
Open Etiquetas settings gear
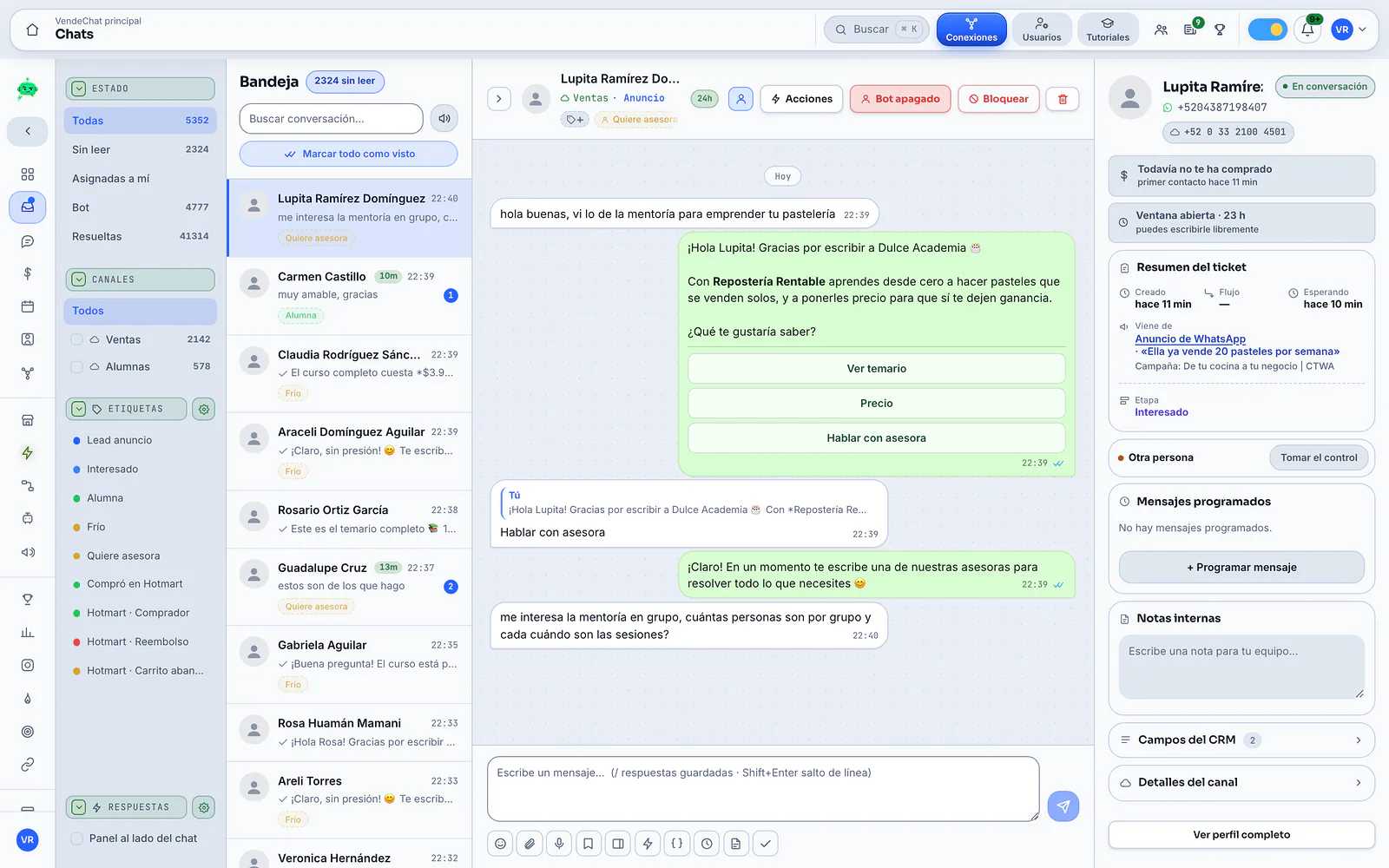click(x=204, y=409)
